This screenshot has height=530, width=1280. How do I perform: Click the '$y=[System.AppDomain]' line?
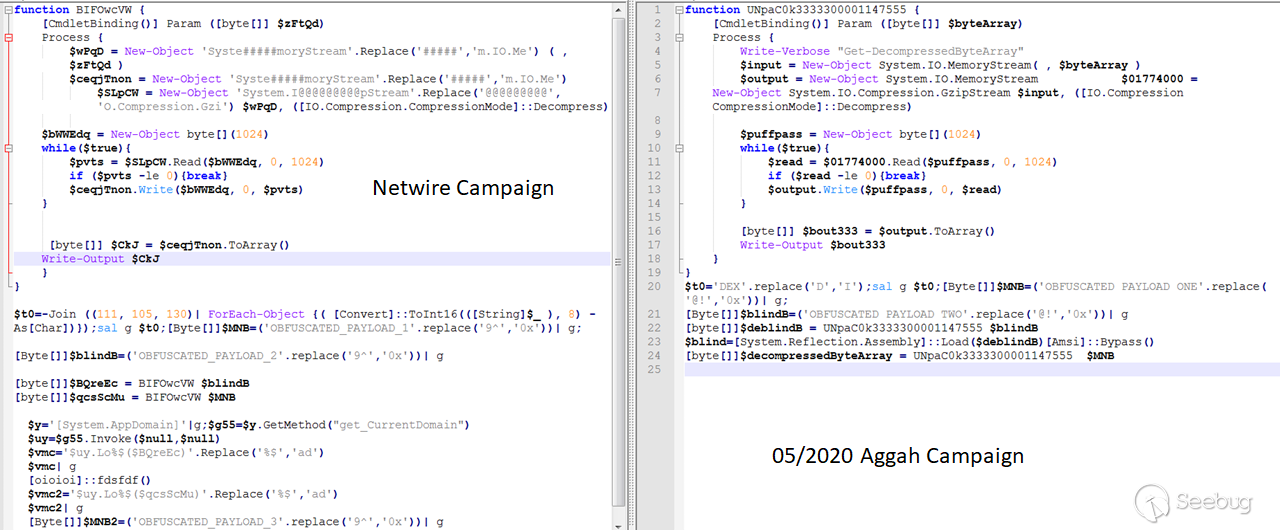click(x=249, y=425)
